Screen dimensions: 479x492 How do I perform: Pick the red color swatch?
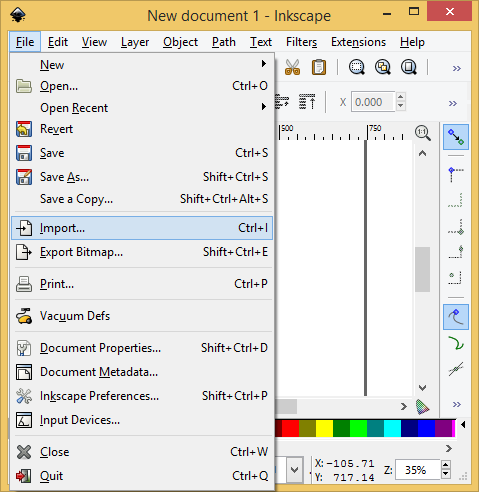tap(290, 428)
